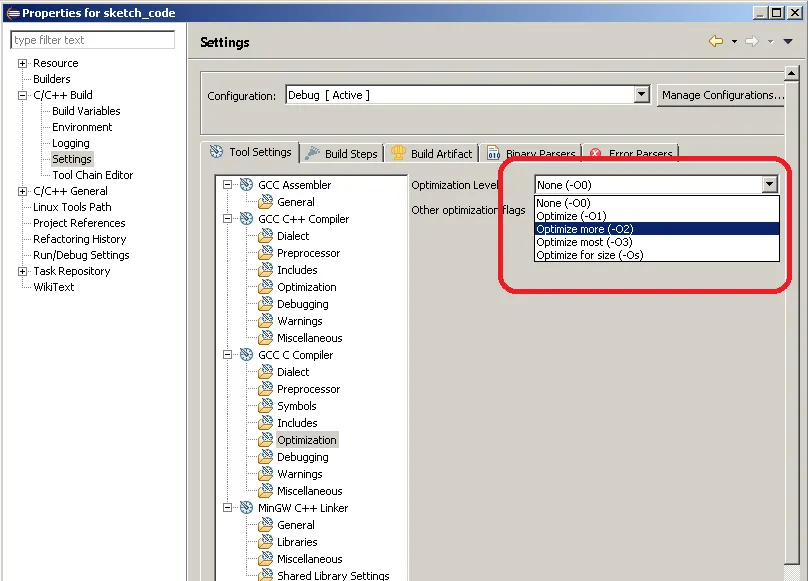Screen dimensions: 808x581
Task: Click the Dialect icon under GCC C++ Compiler
Action: [265, 236]
